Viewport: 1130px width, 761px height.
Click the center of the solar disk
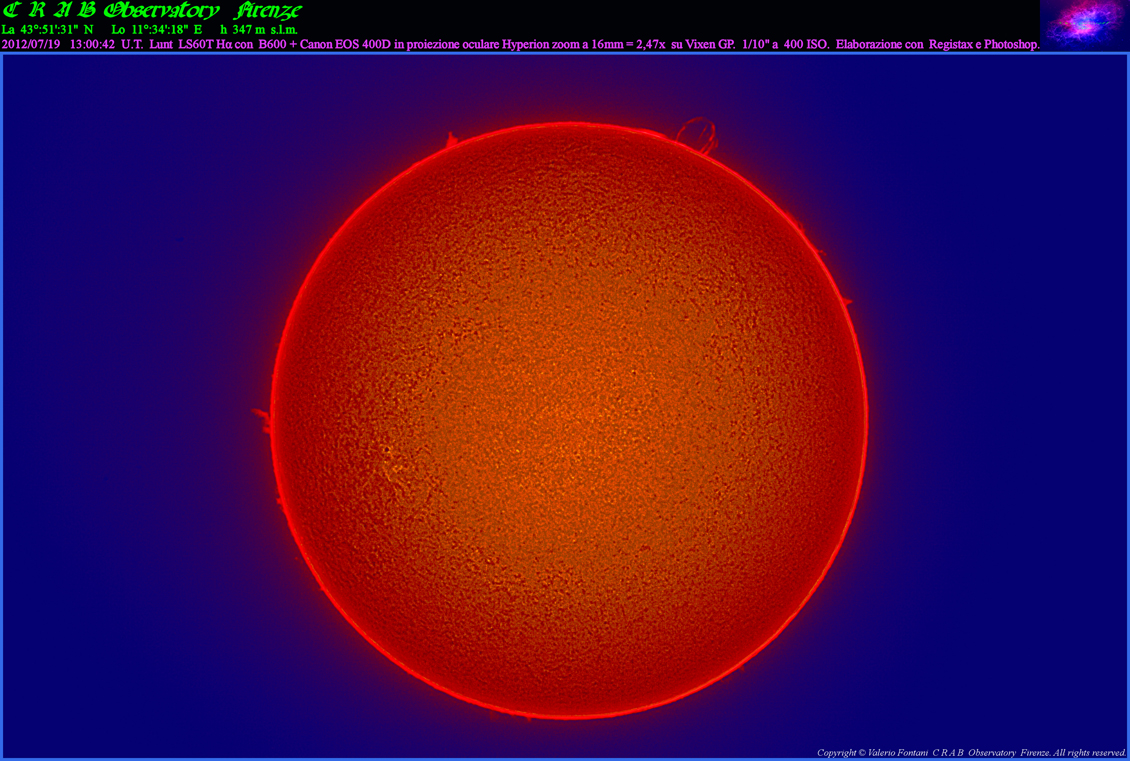click(x=568, y=418)
